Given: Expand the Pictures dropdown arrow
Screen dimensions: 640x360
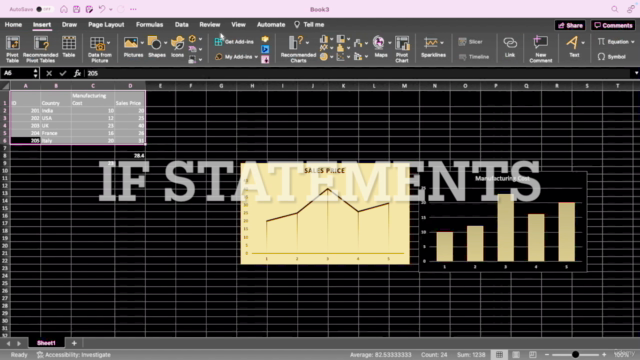Looking at the screenshot, I should (142, 42).
